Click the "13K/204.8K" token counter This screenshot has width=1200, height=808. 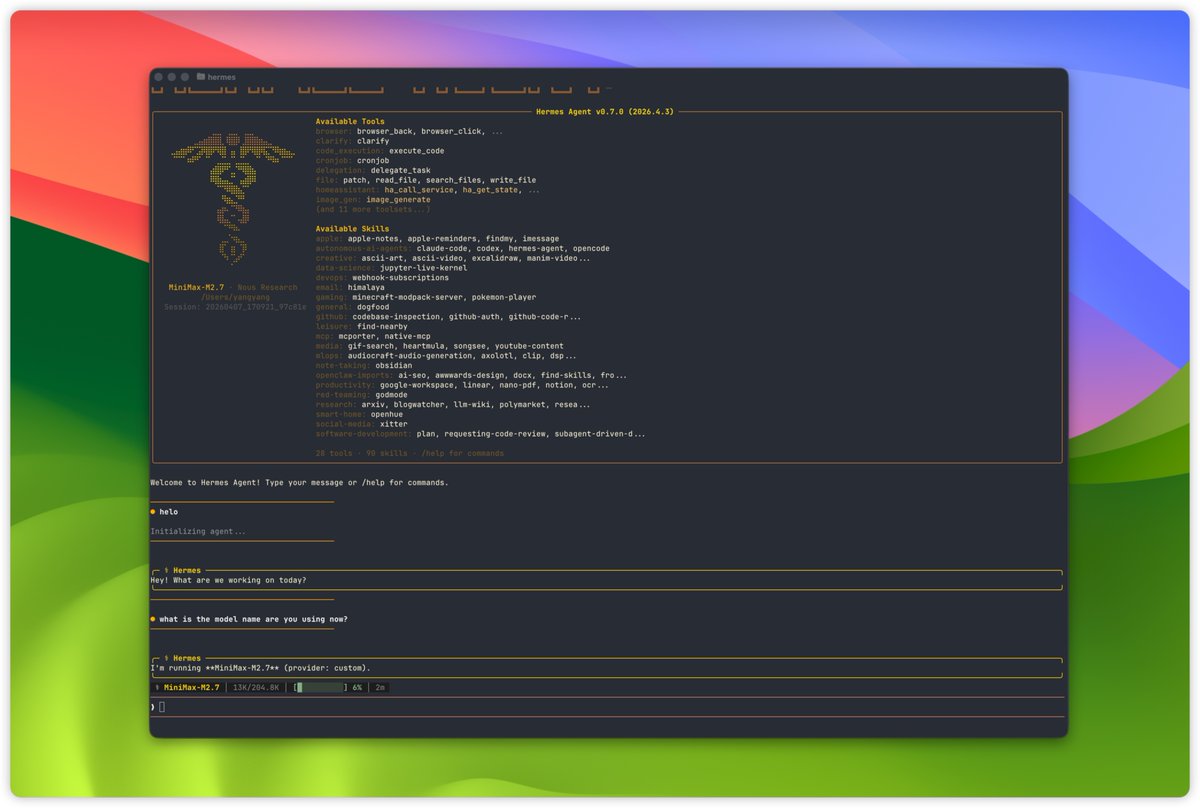click(255, 688)
